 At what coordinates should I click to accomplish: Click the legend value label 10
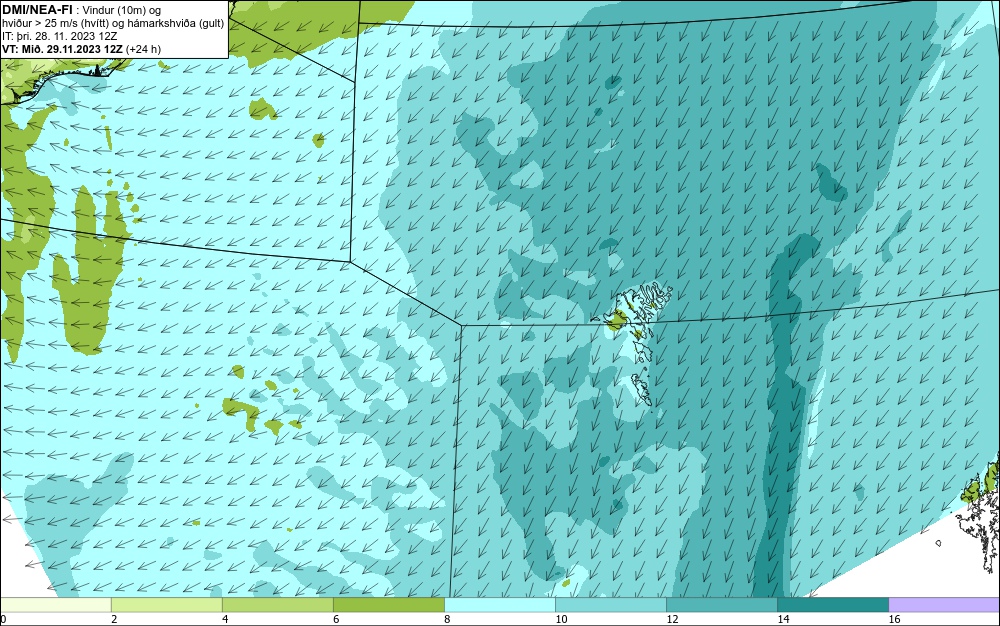click(561, 619)
